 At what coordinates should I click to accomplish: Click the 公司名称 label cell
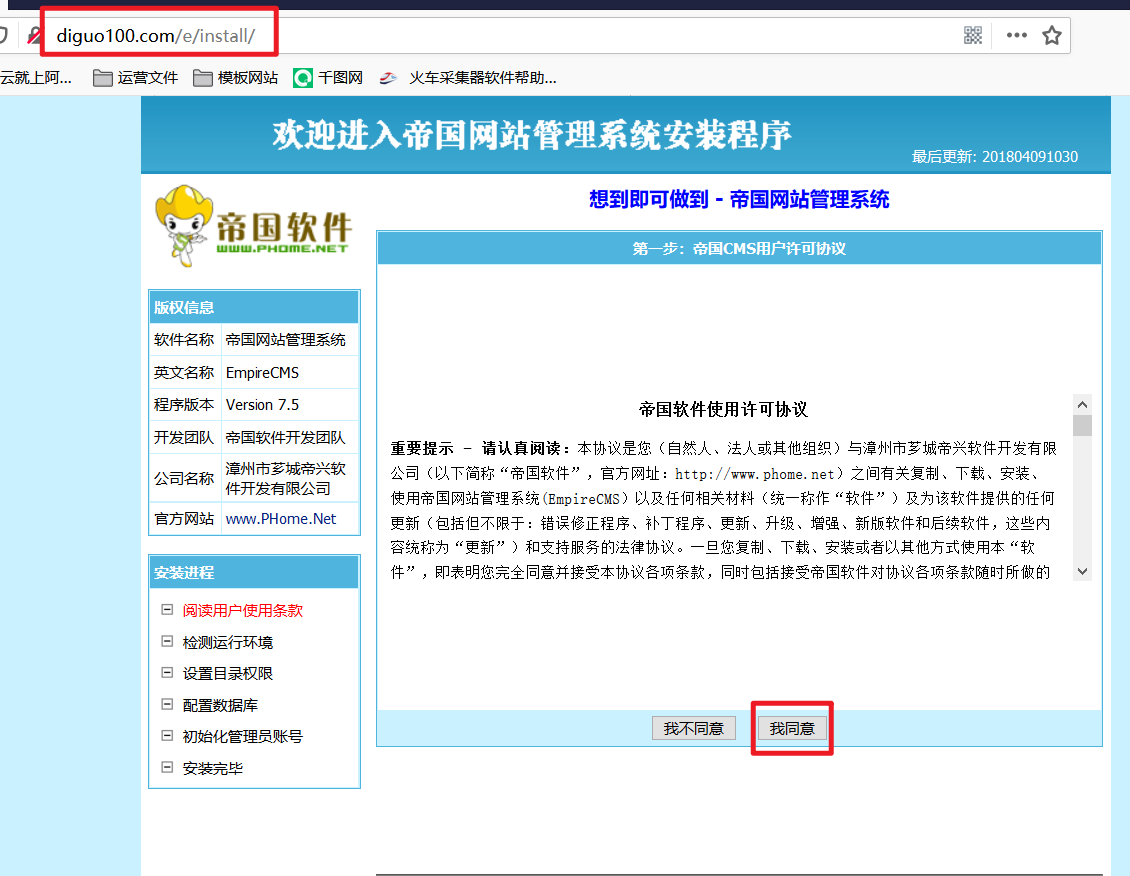point(184,478)
